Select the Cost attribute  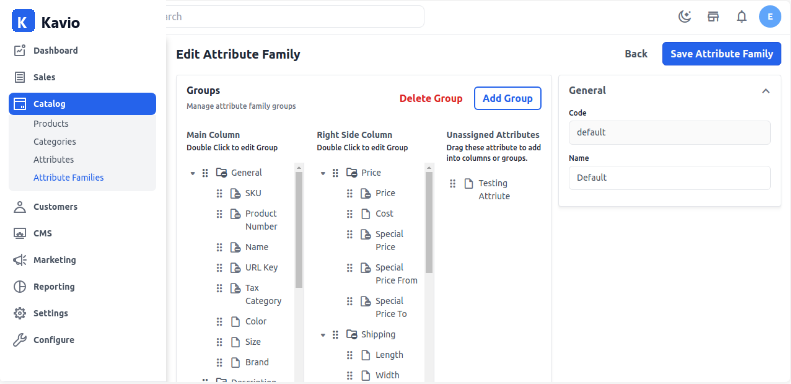[x=384, y=214]
